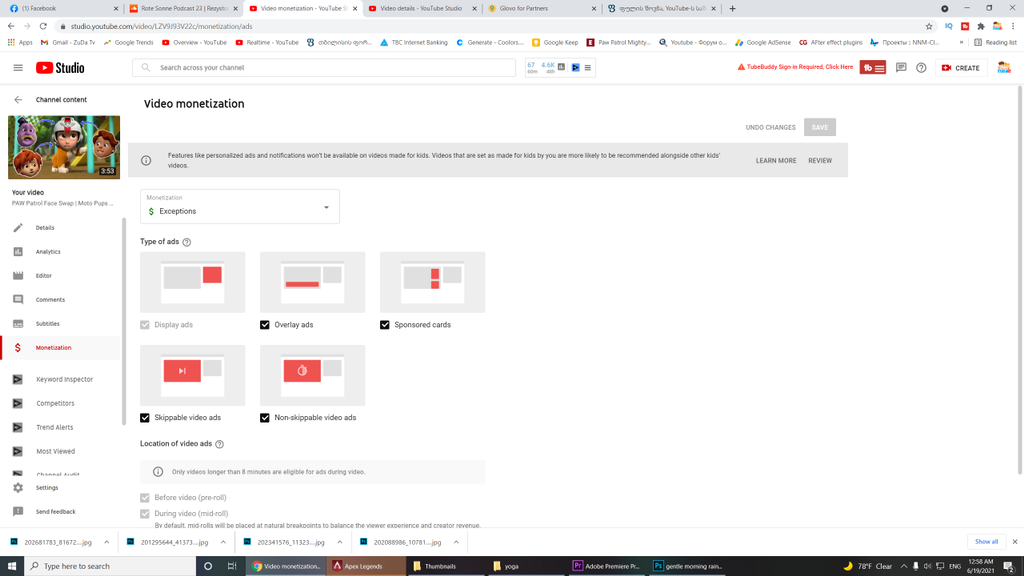The height and width of the screenshot is (576, 1024).
Task: Expand the bookmarks bar overflow chevron
Action: (x=961, y=42)
